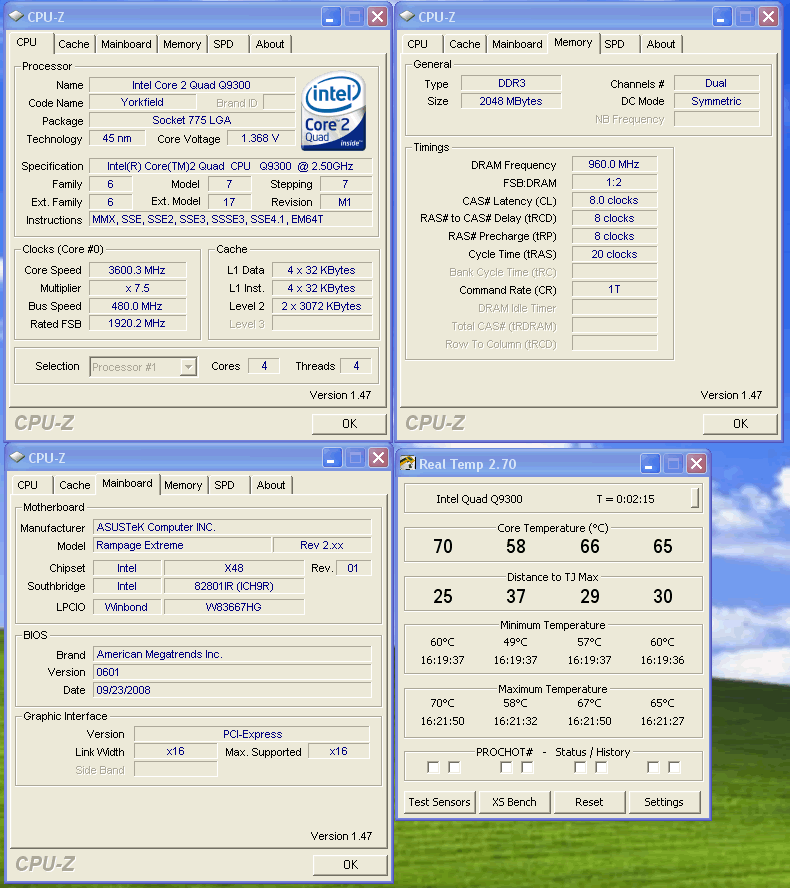Click the 480.0 MHz bus speed value
Screen dimensions: 790x888
[138, 306]
